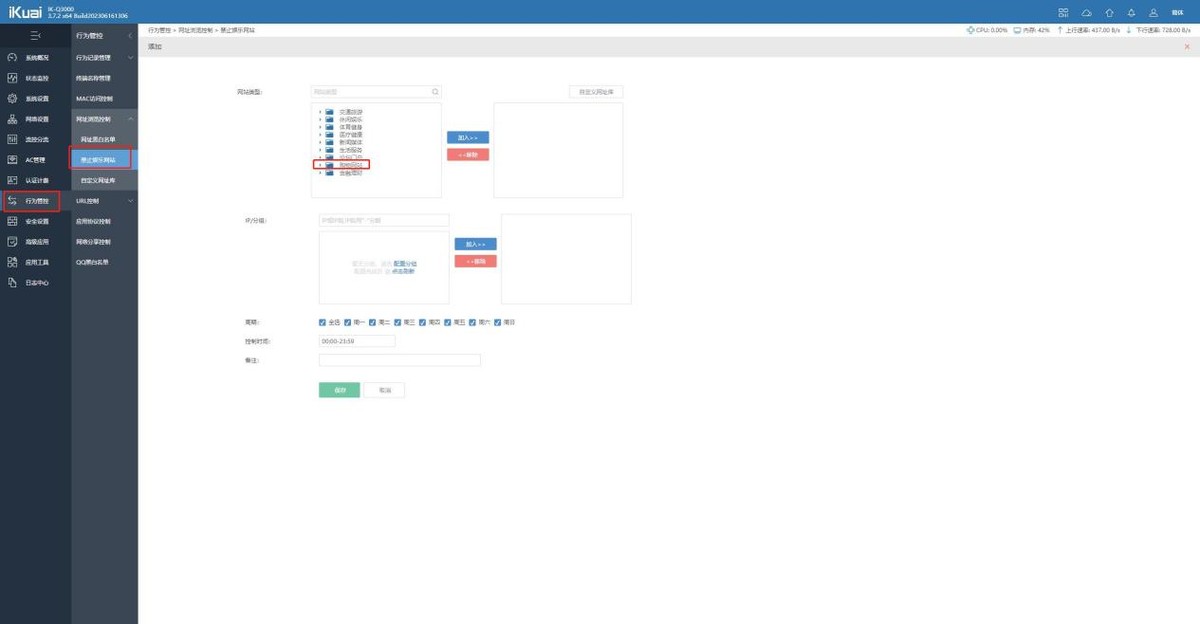Viewport: 1200px width, 624px height.
Task: Open notifications bell icon
Action: [1131, 12]
